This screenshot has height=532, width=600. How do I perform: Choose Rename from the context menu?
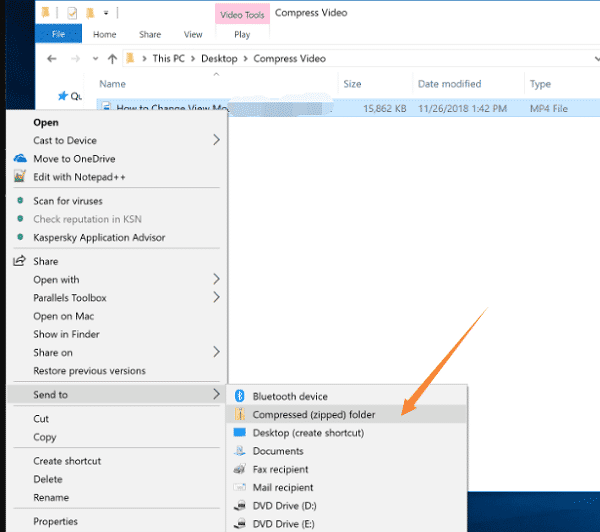[x=117, y=498]
